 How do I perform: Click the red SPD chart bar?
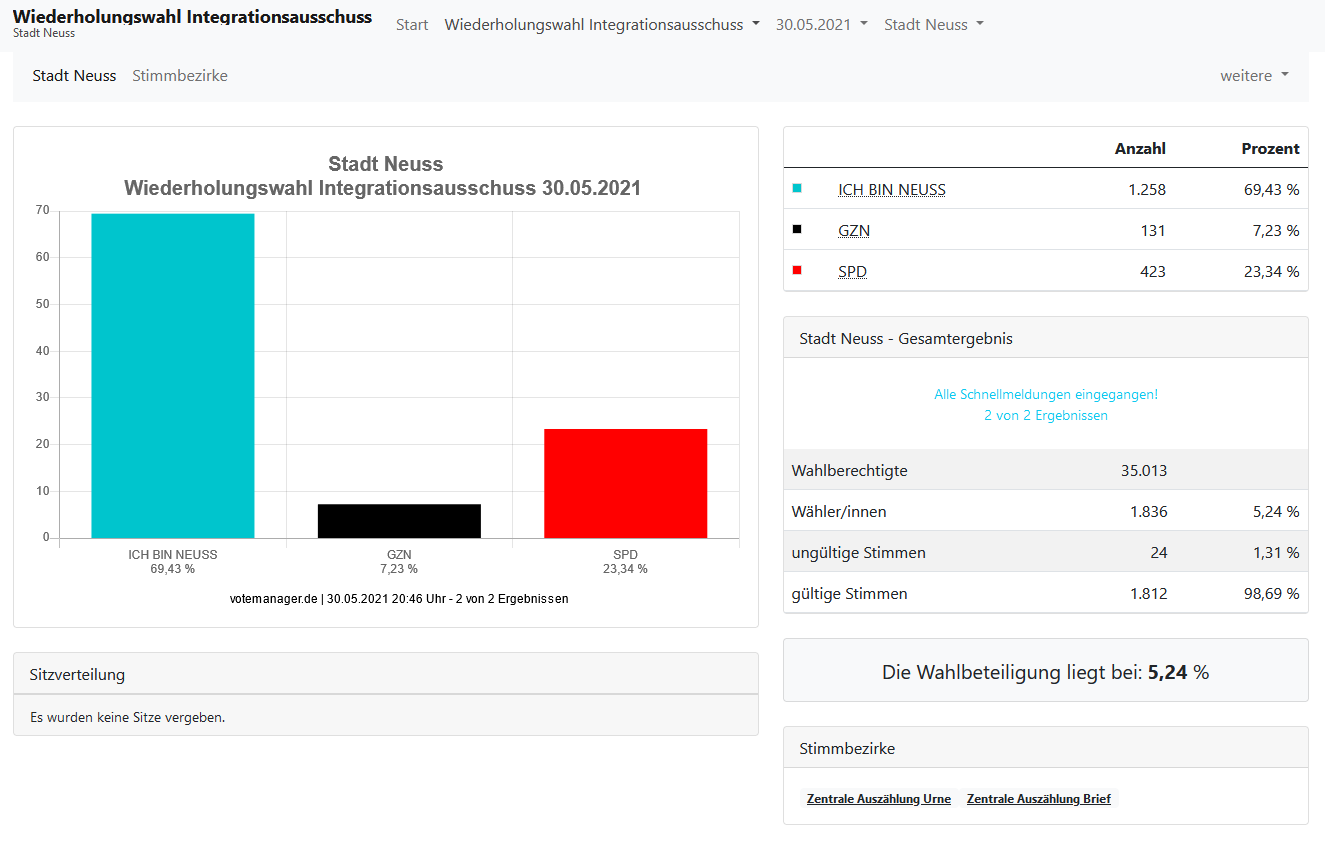[626, 483]
